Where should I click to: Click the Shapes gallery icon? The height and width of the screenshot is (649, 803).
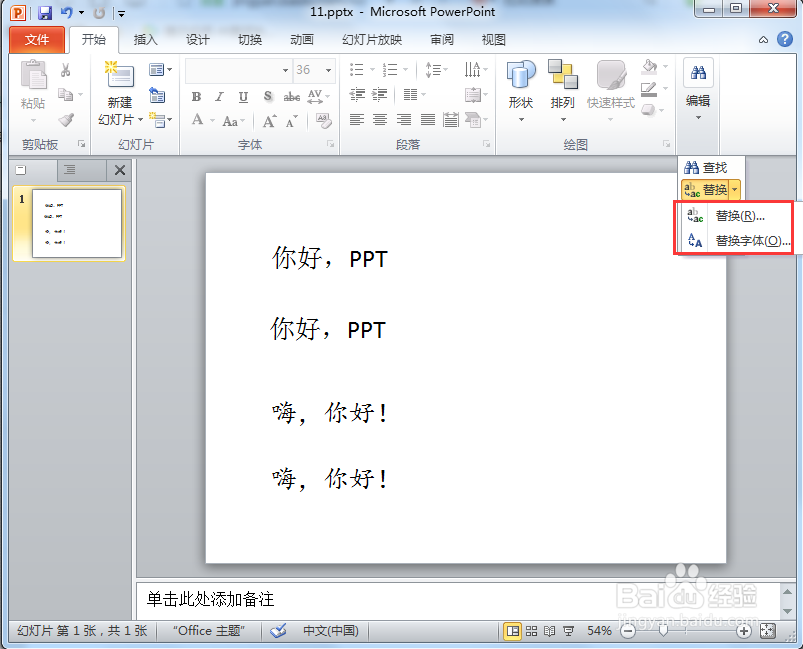tap(521, 74)
